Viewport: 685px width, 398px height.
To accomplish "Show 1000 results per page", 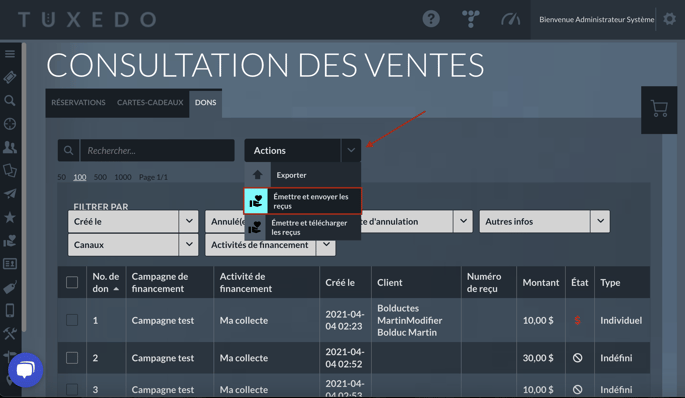I will point(123,177).
